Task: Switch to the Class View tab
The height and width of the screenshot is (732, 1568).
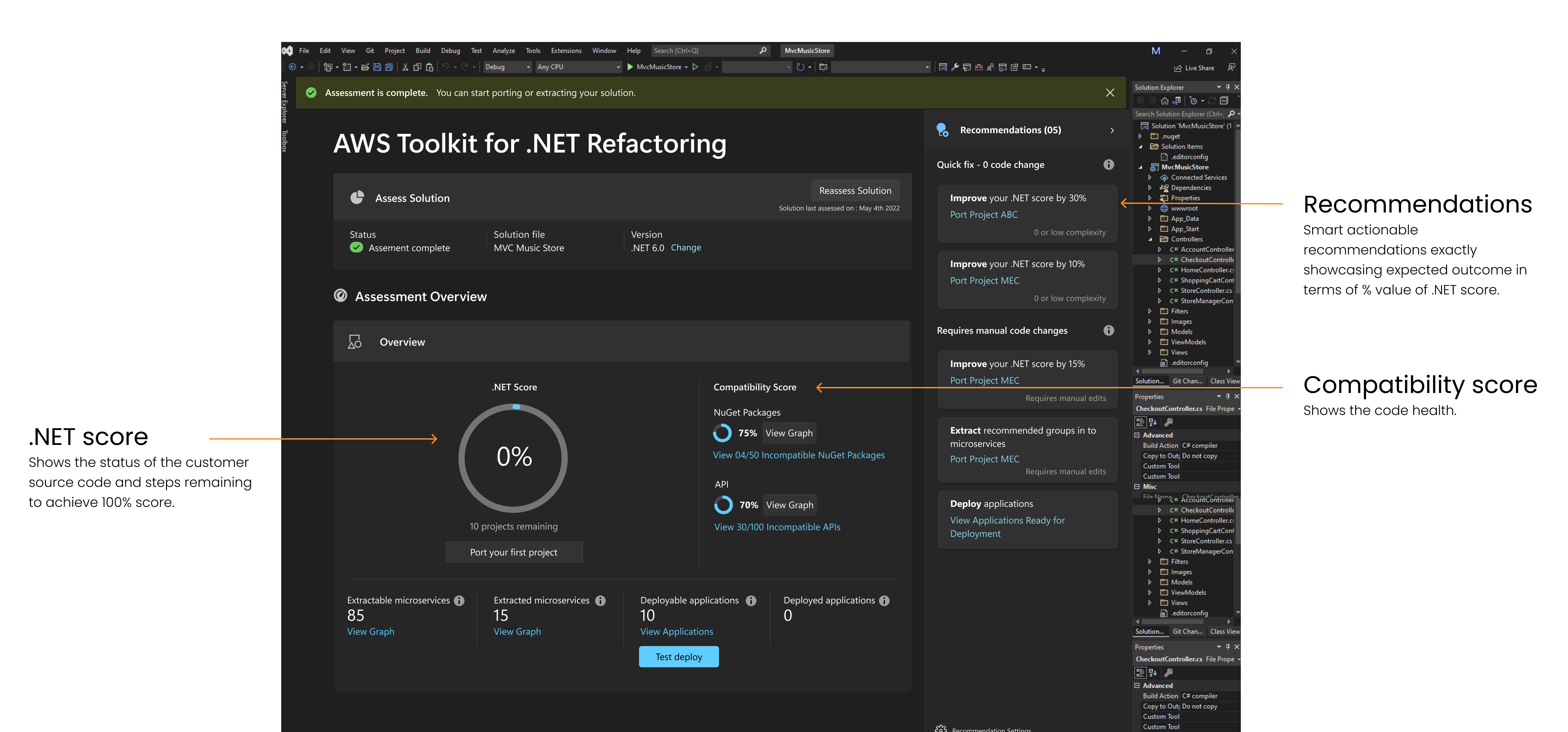Action: 1224,381
